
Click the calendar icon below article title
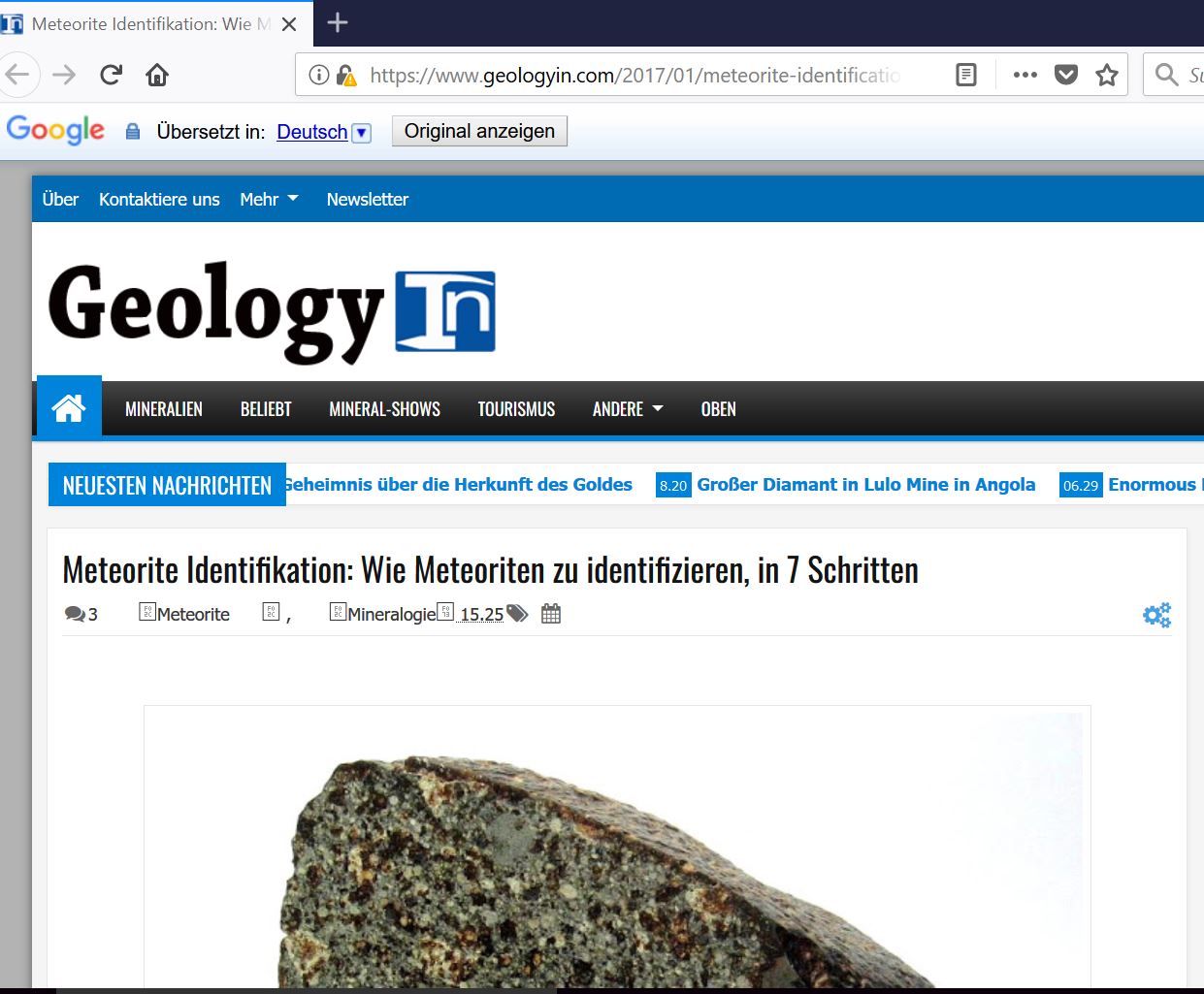551,614
